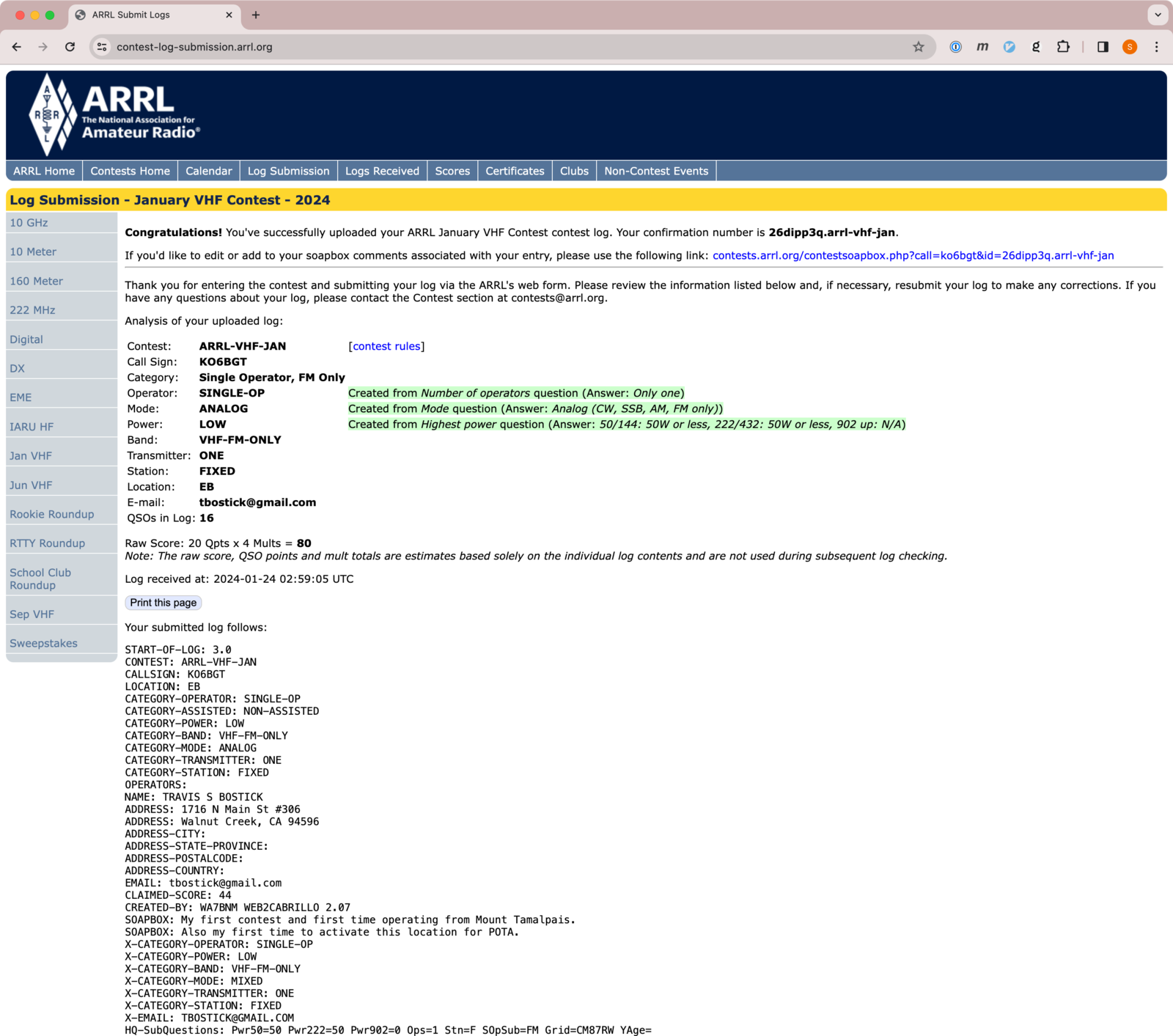The height and width of the screenshot is (1036, 1173).
Task: Click the 'g' extension icon
Action: coord(1036,47)
